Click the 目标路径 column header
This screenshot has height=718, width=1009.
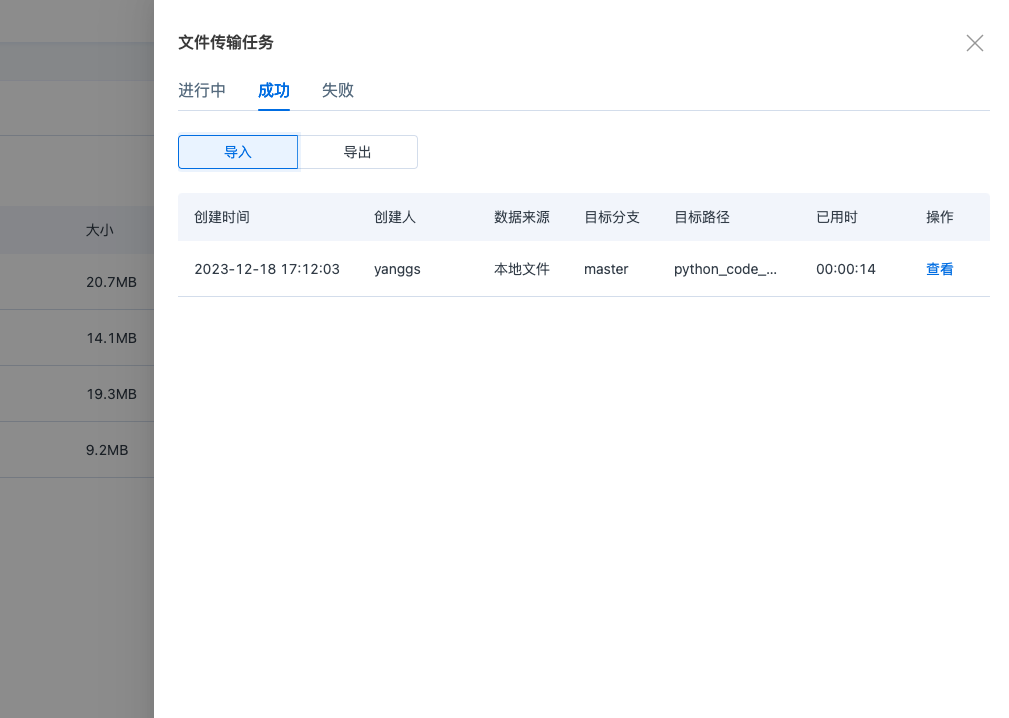(701, 217)
